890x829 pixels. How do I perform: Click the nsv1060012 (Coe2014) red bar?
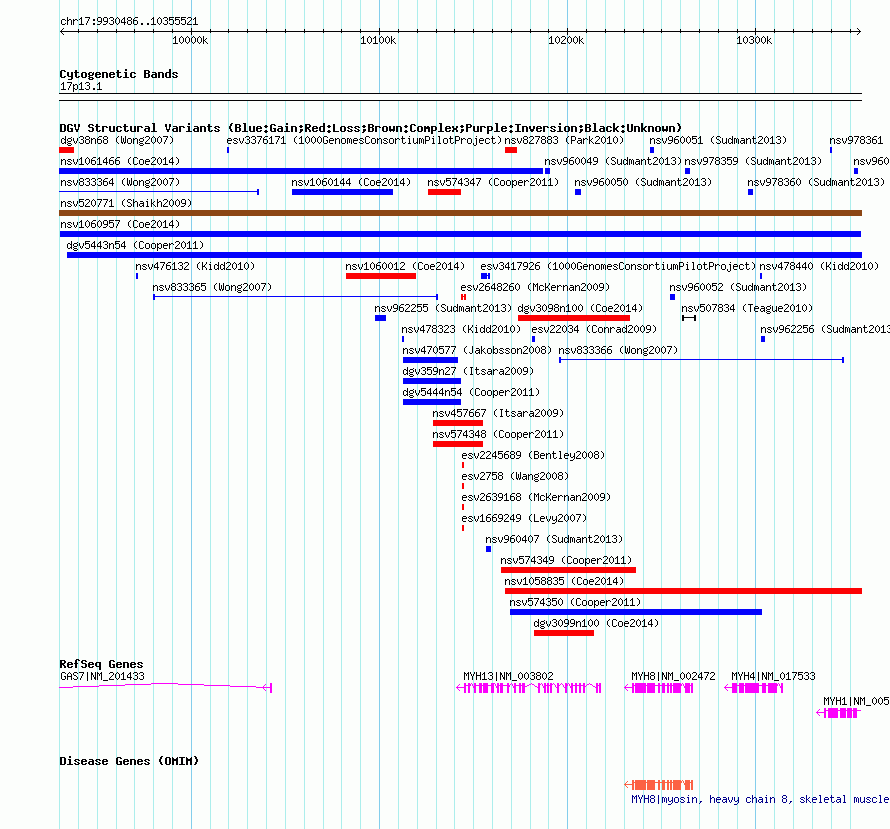point(381,276)
